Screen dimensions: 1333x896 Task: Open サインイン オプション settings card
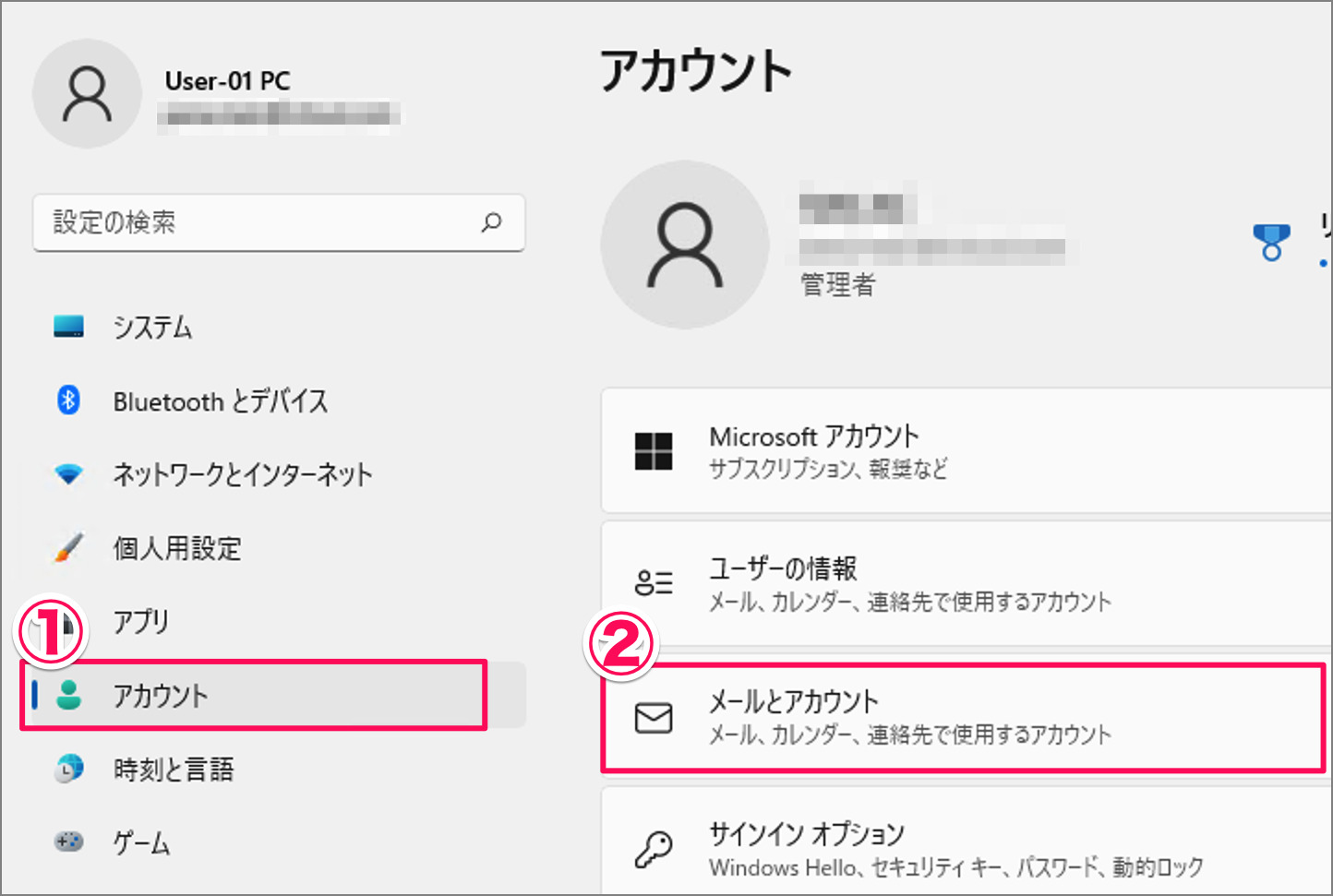(x=967, y=842)
